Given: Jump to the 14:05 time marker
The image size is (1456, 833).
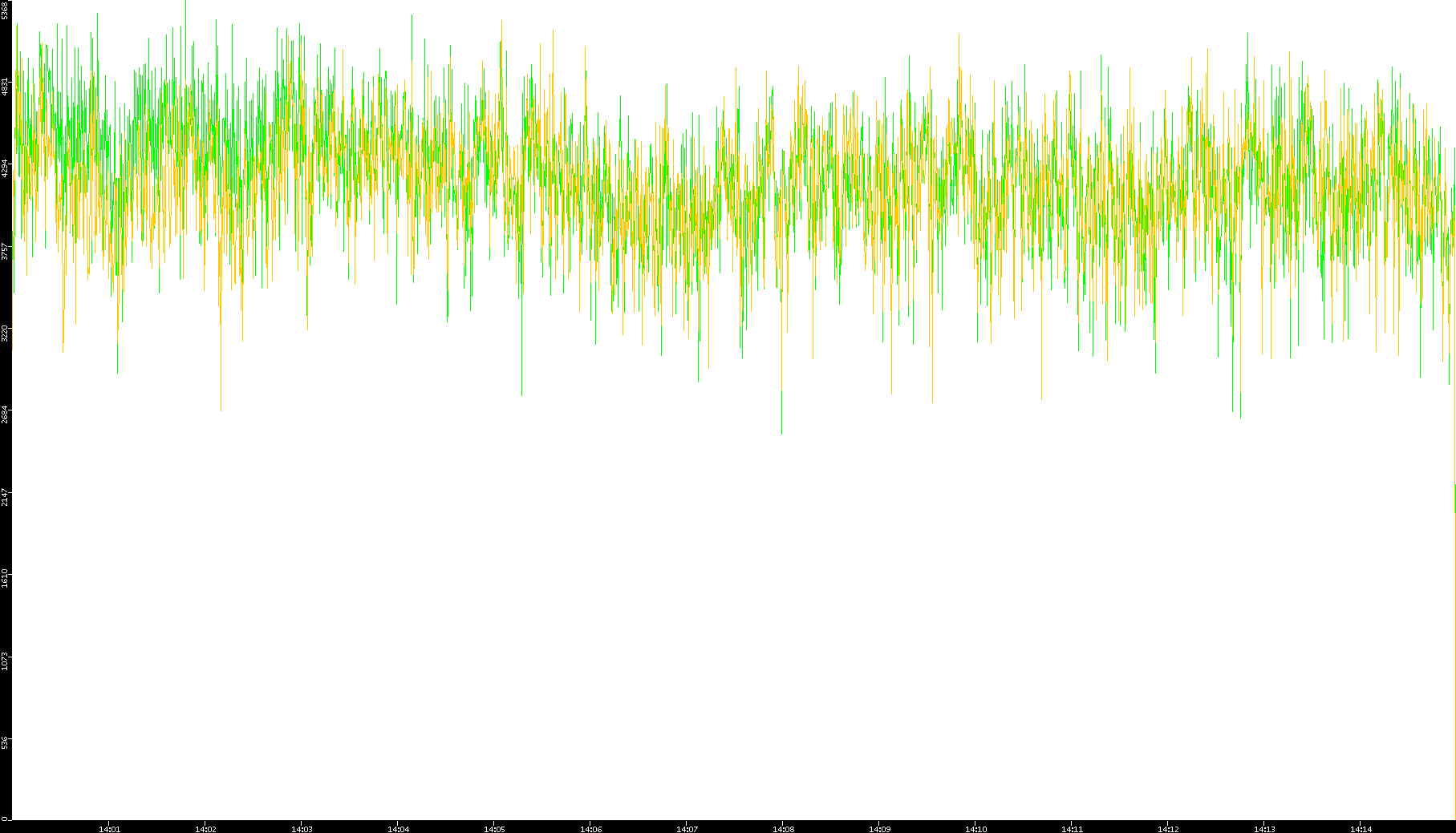Looking at the screenshot, I should (x=494, y=829).
